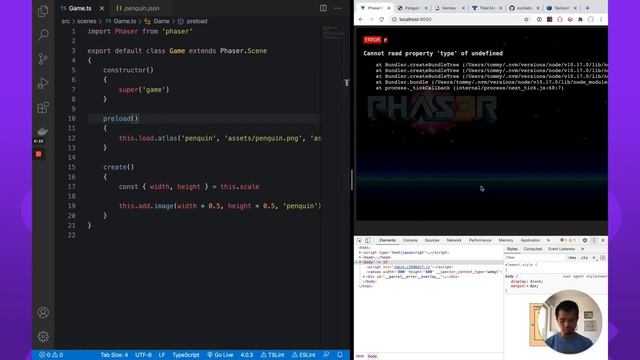Bookmark this page with the star icon

point(526,20)
